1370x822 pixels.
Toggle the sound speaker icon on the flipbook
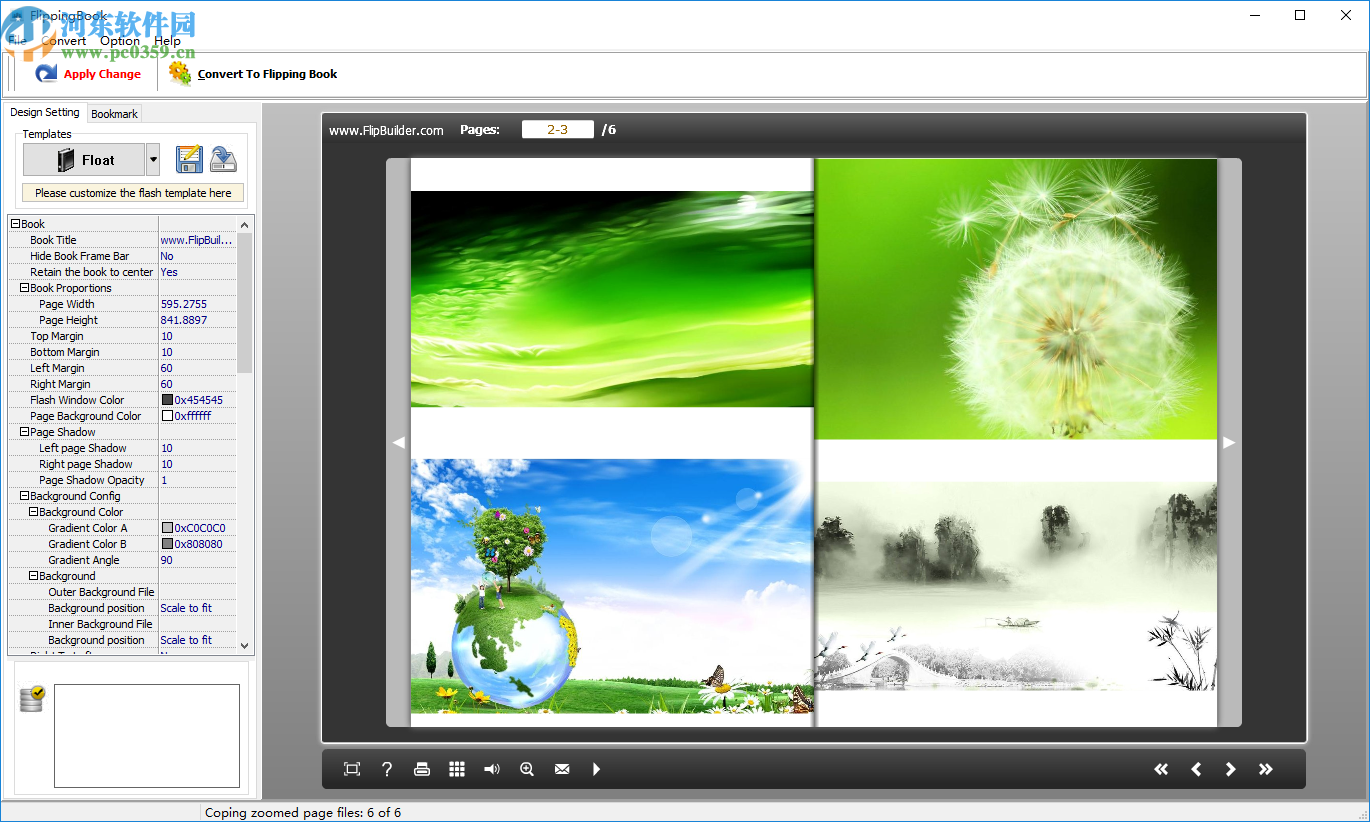point(491,768)
